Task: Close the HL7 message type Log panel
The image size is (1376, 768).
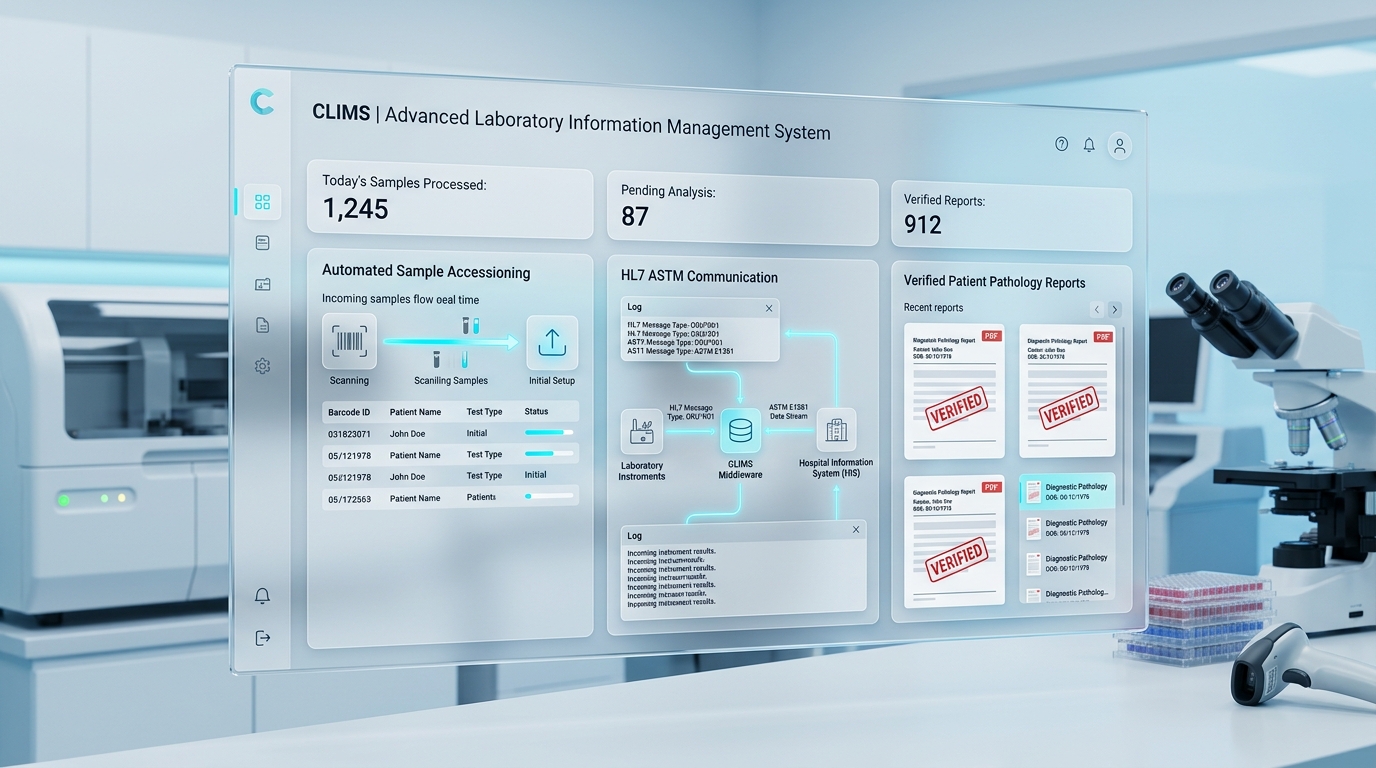Action: (769, 309)
